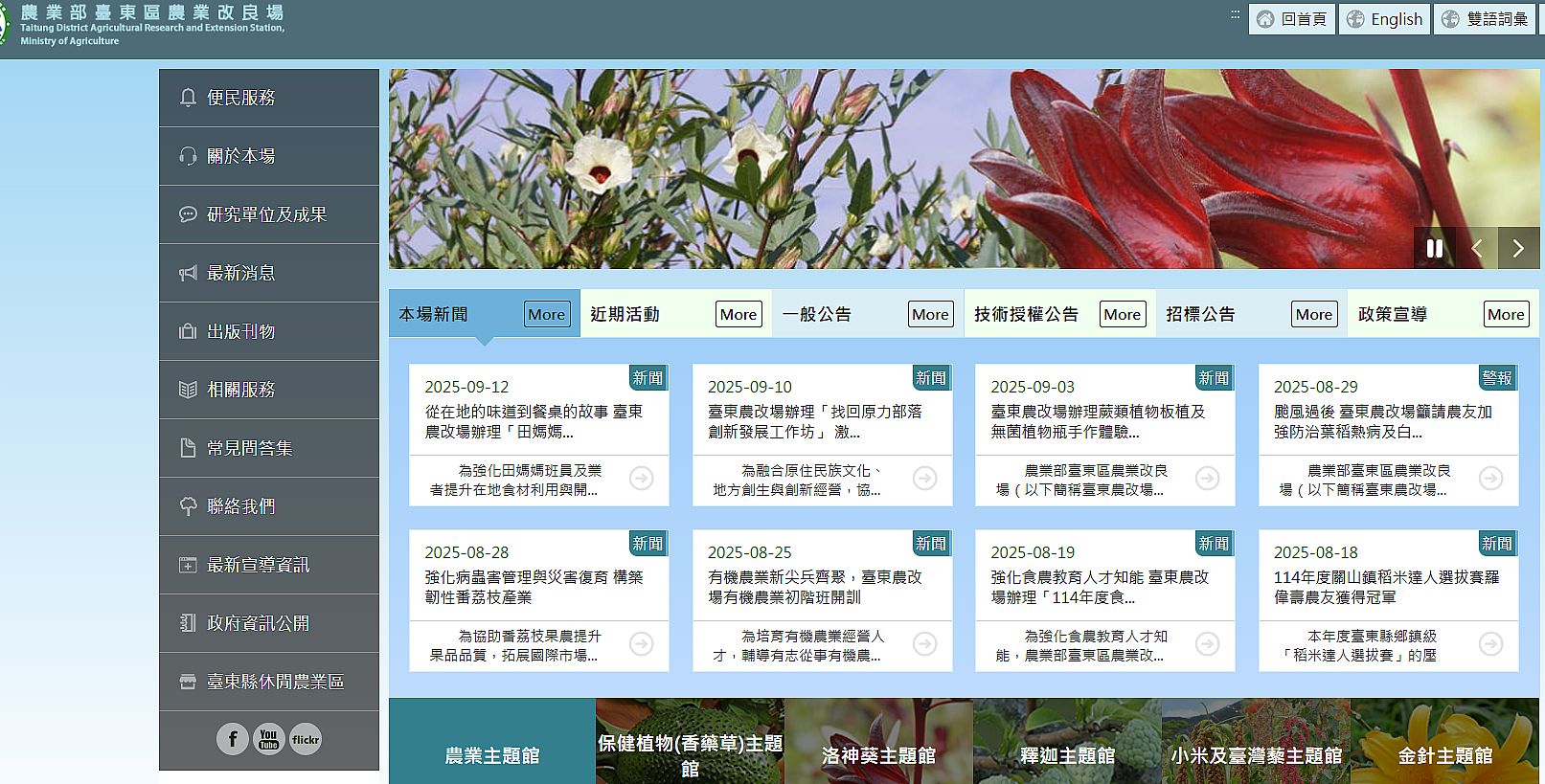The width and height of the screenshot is (1545, 784).
Task: Click the arrow icon on the 2025-09-12 news card
Action: (642, 479)
